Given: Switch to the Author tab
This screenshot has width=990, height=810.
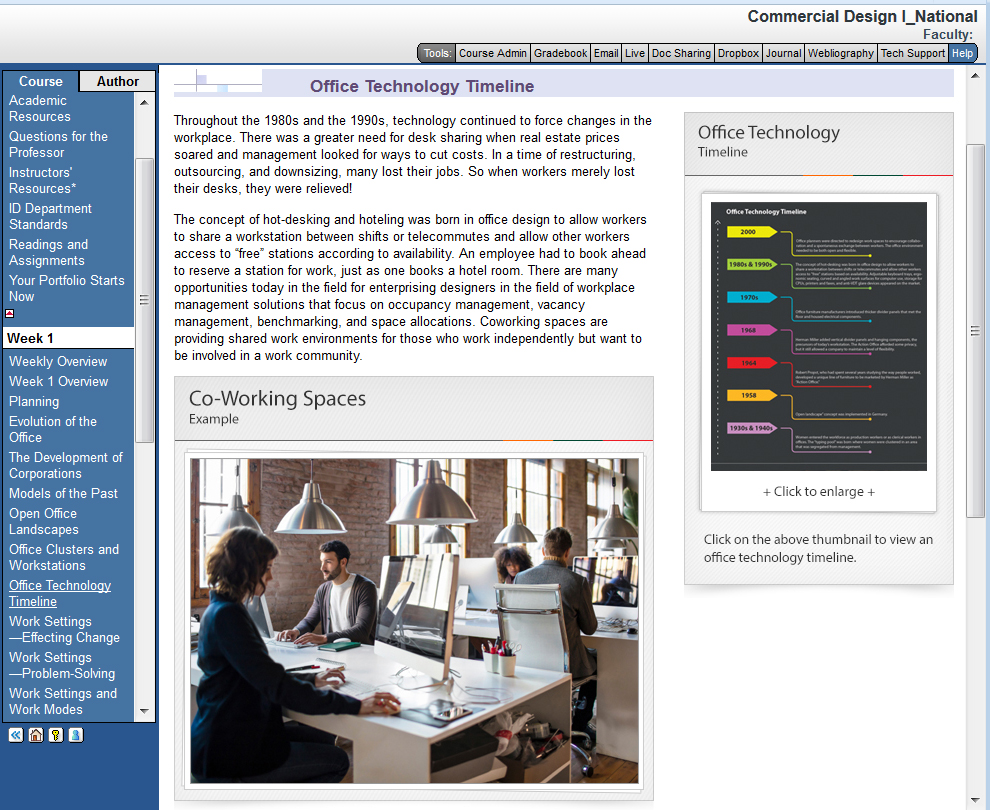Looking at the screenshot, I should 117,81.
